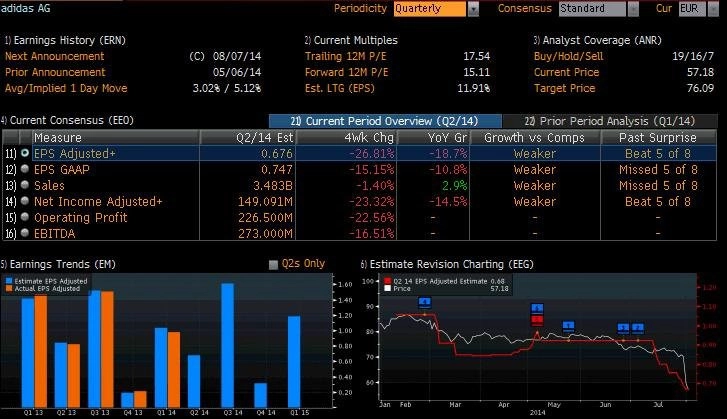This screenshot has width=727, height=419.
Task: Click the Target Price value 76.09
Action: click(x=700, y=88)
